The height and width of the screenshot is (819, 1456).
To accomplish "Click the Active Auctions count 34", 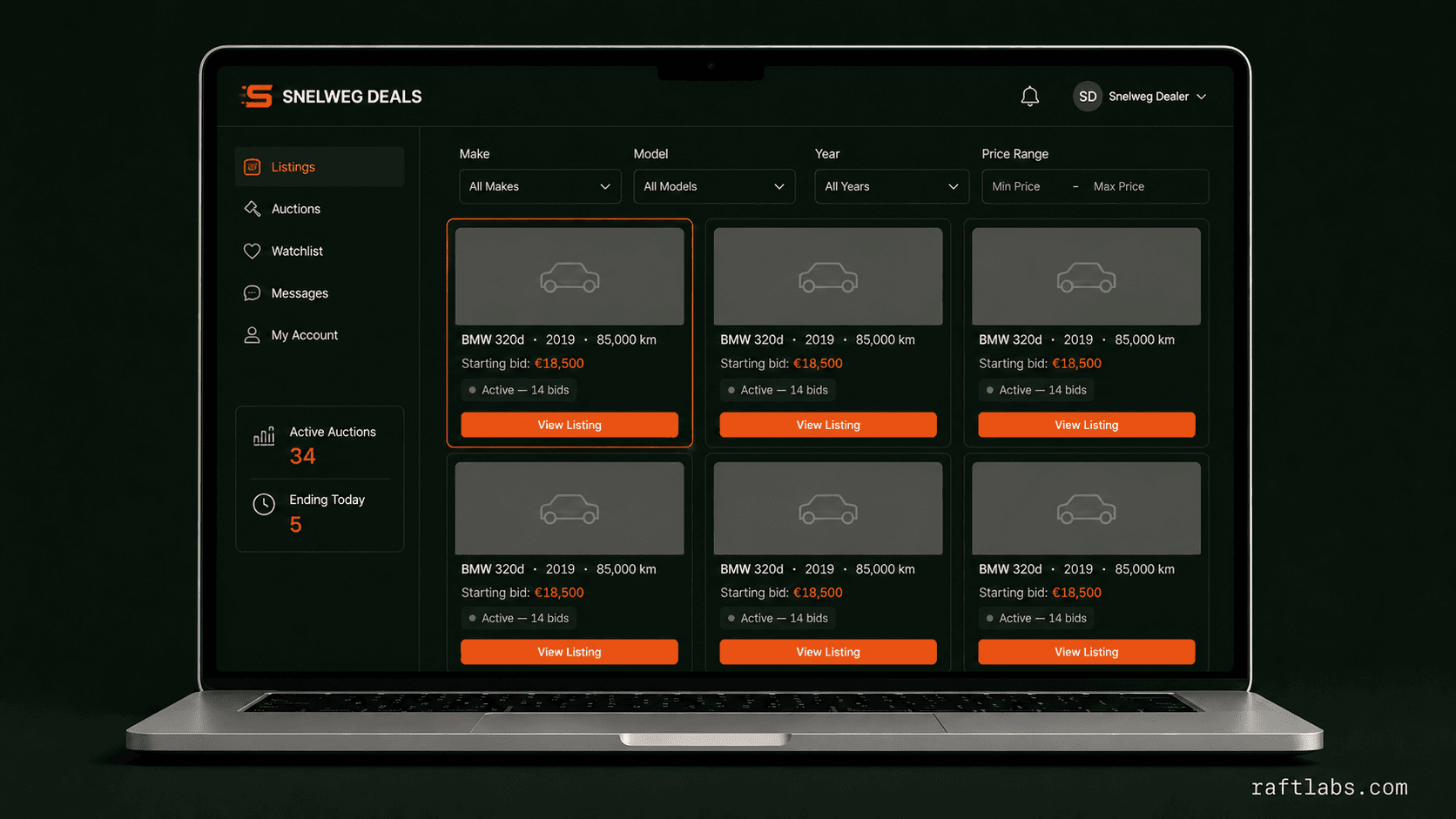I will click(x=302, y=456).
